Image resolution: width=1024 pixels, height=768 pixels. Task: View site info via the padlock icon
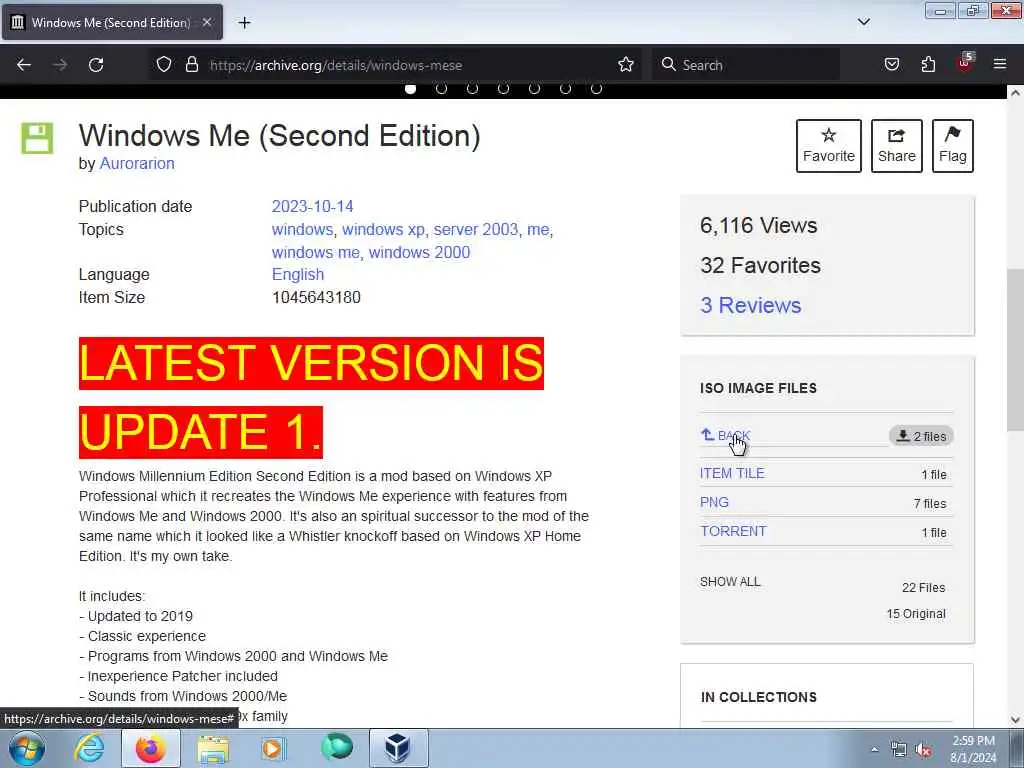[191, 64]
